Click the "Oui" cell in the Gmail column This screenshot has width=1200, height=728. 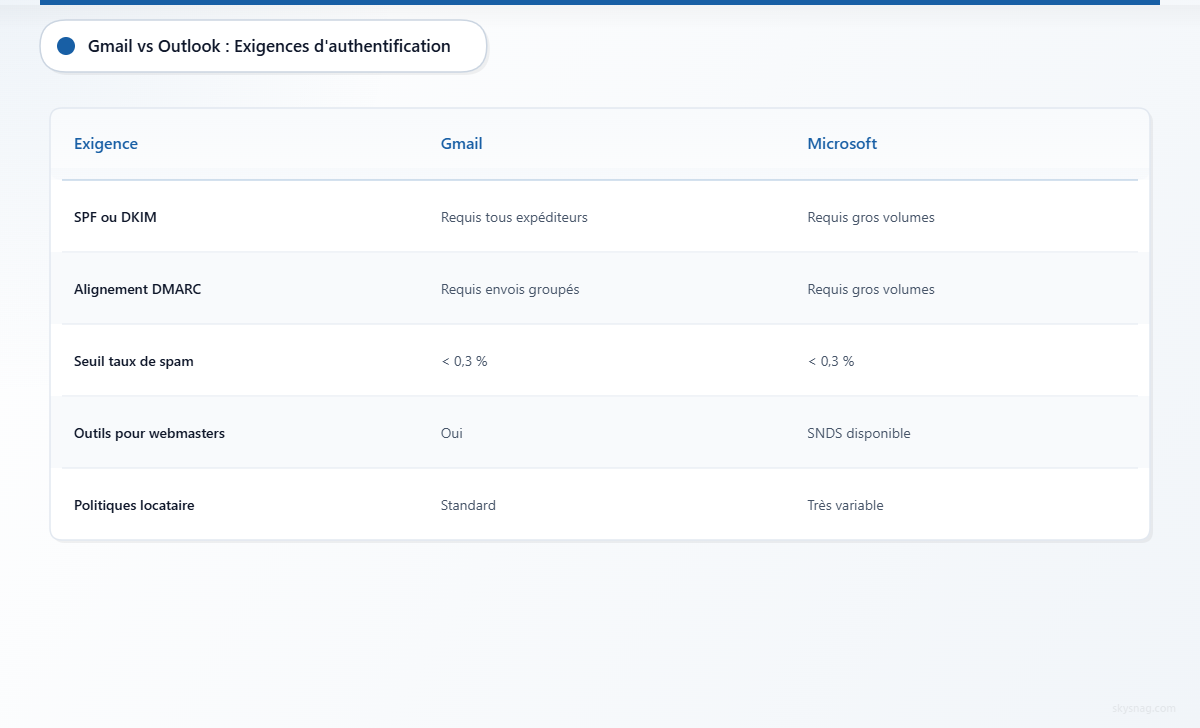(x=452, y=433)
